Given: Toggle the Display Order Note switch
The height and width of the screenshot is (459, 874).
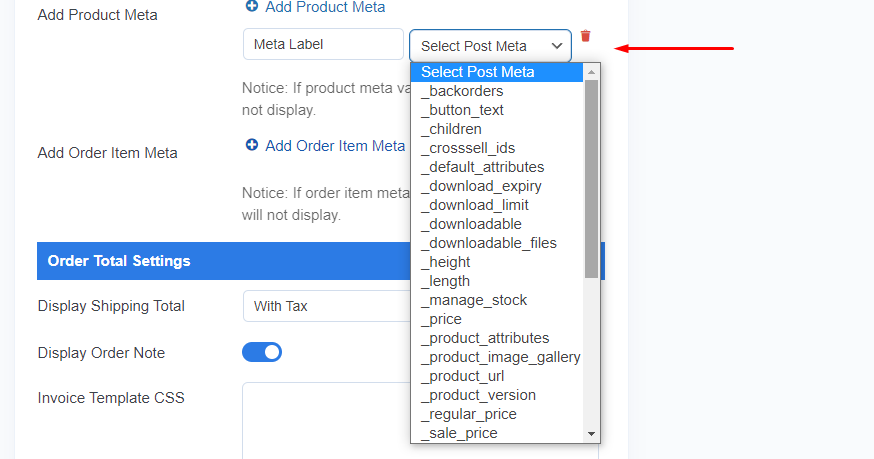Looking at the screenshot, I should [x=262, y=352].
